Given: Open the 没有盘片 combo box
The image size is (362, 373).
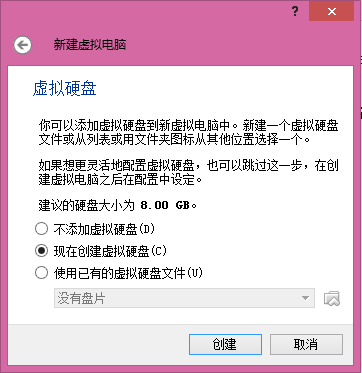Looking at the screenshot, I should point(184,298).
